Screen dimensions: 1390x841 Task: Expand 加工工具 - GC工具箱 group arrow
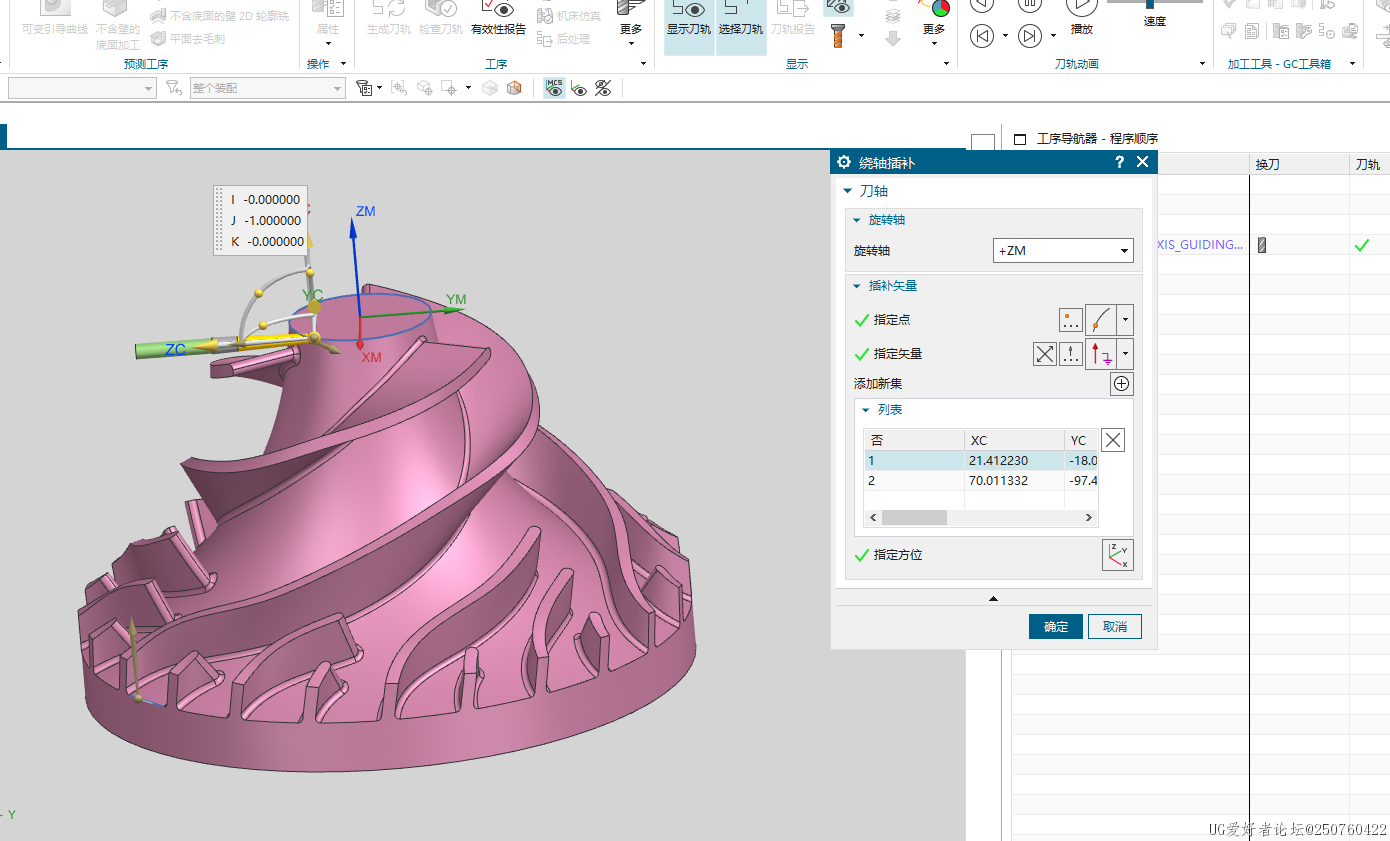[1351, 64]
